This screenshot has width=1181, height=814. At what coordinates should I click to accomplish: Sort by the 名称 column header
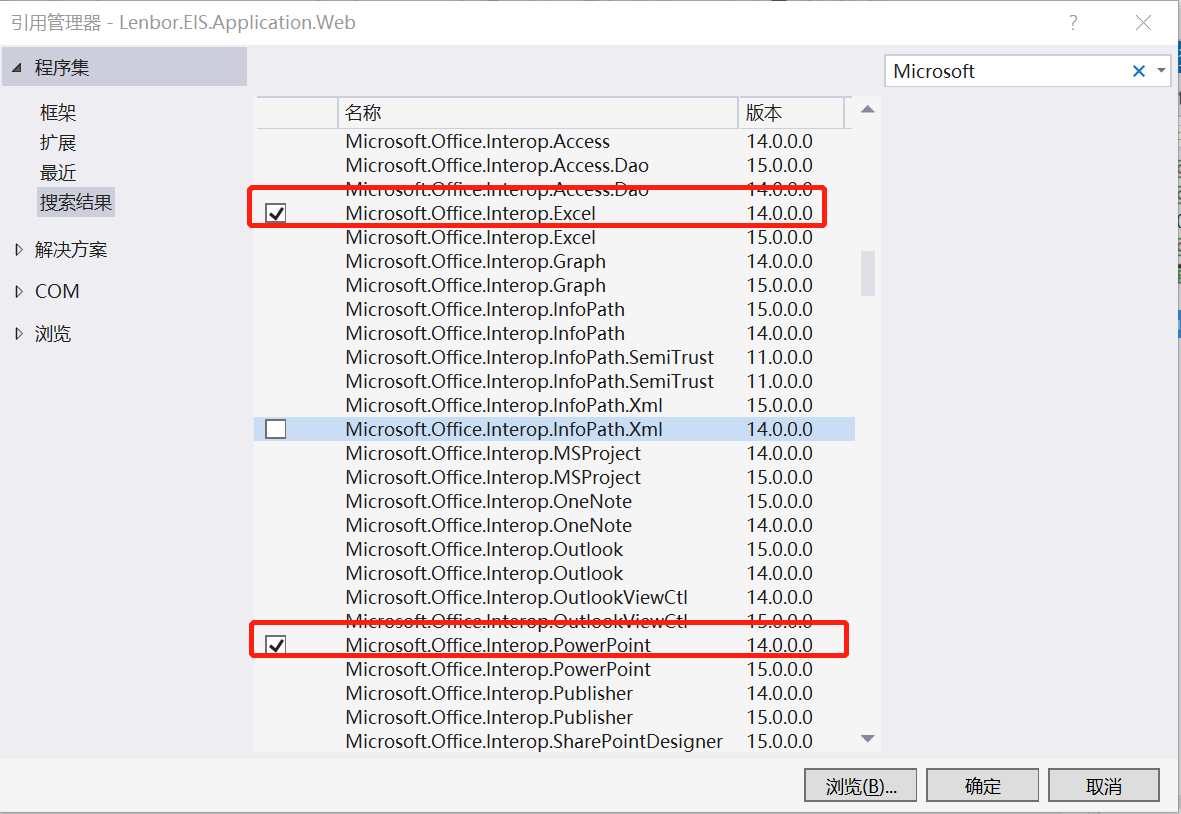point(538,113)
